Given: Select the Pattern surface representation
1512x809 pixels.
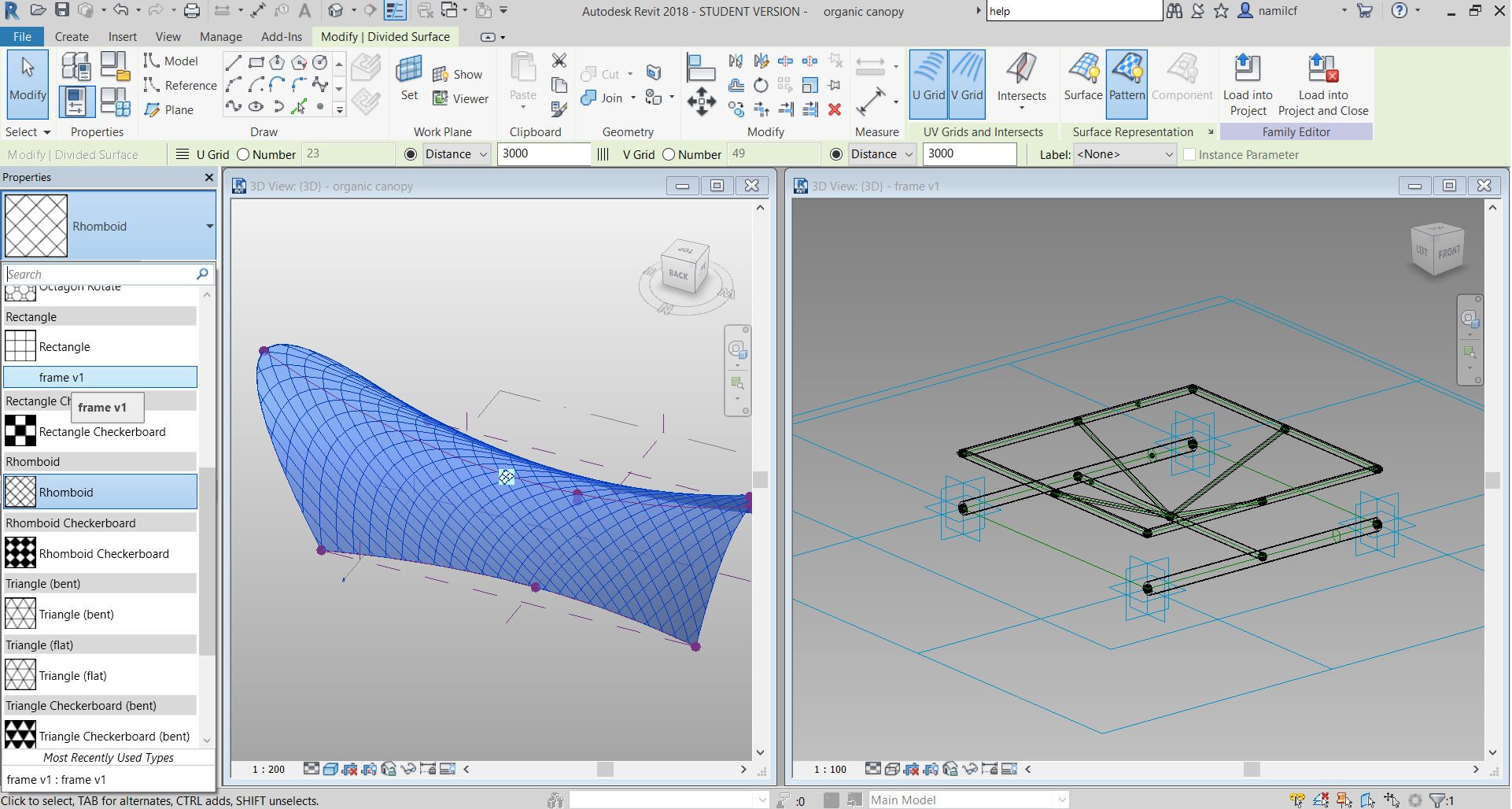Looking at the screenshot, I should click(1127, 83).
